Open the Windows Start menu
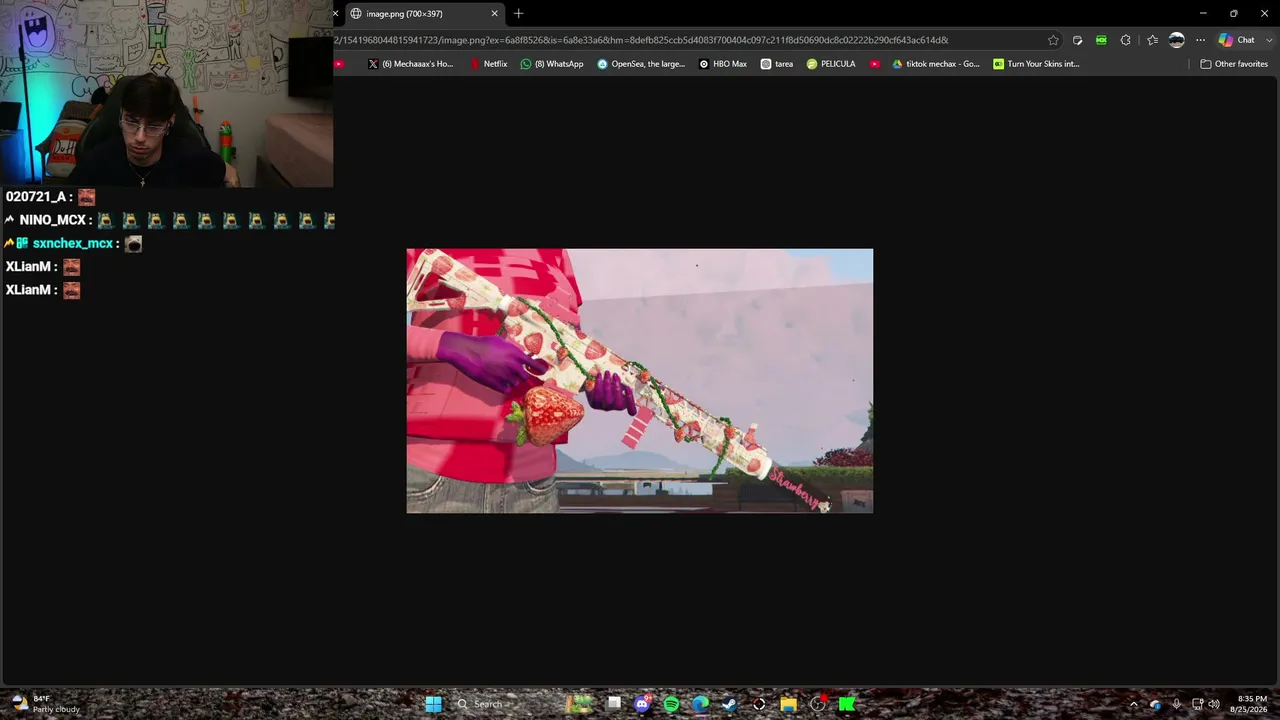The width and height of the screenshot is (1280, 720). point(433,704)
